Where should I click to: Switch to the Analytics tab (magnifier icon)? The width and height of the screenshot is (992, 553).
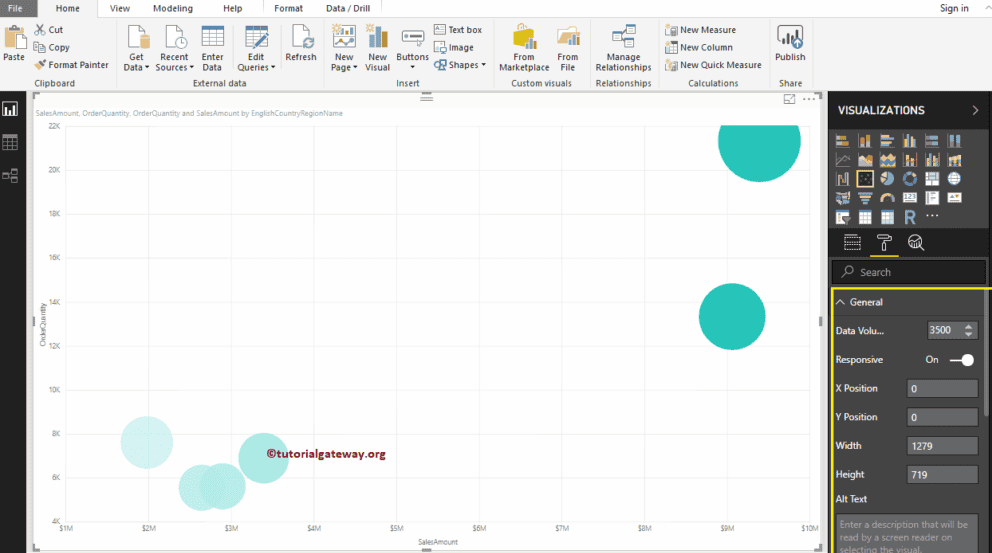(x=915, y=243)
